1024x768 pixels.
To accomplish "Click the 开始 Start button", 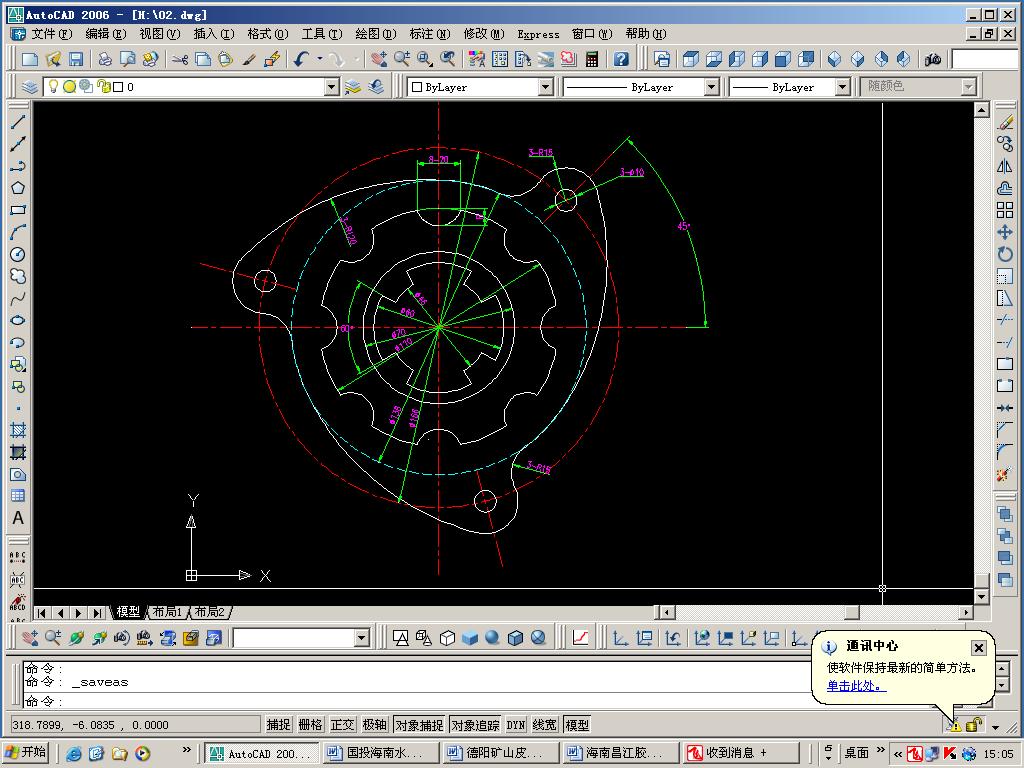I will click(27, 753).
